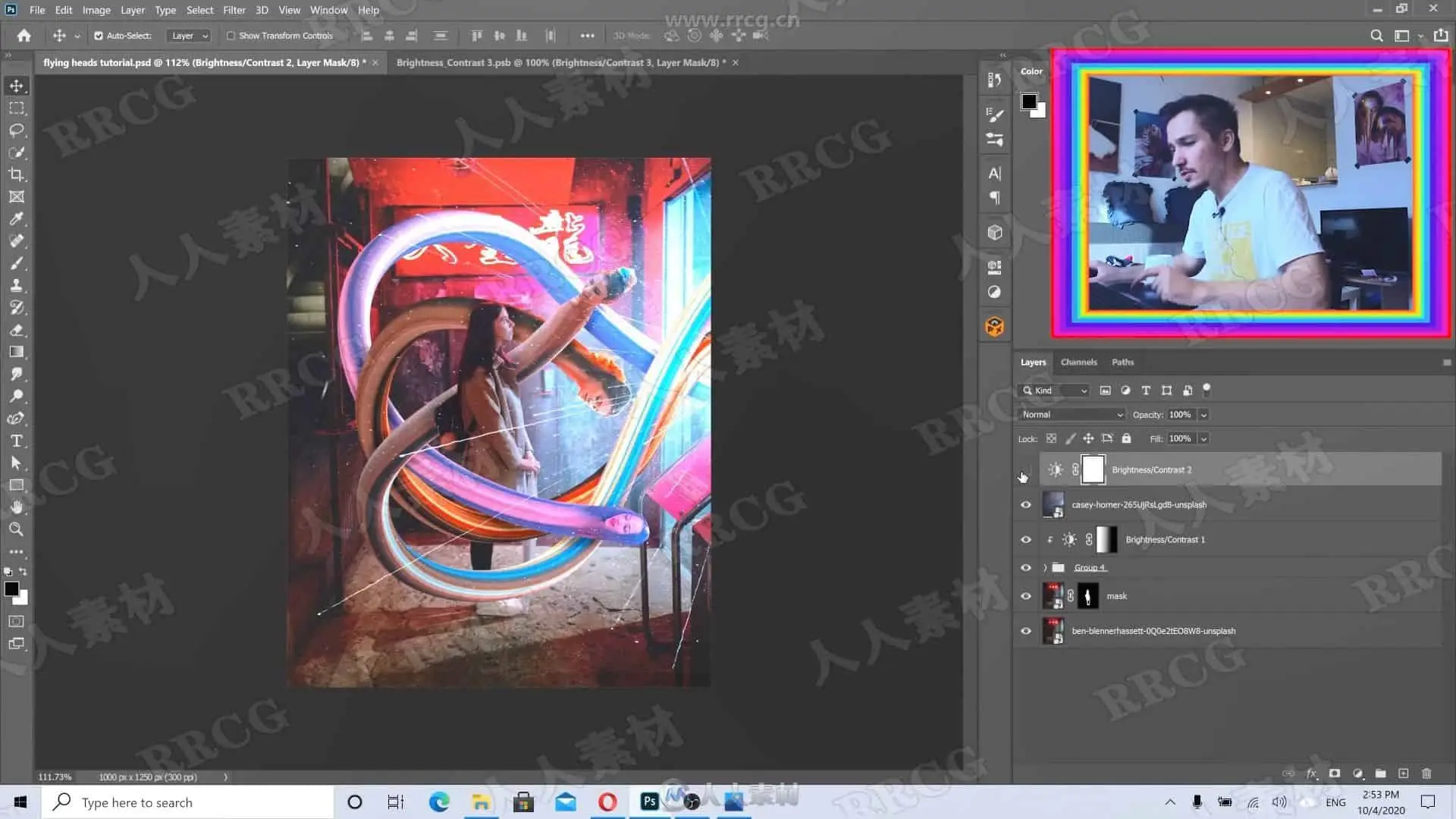Image resolution: width=1456 pixels, height=819 pixels.
Task: Click the delete layer trash icon
Action: pos(1426,773)
